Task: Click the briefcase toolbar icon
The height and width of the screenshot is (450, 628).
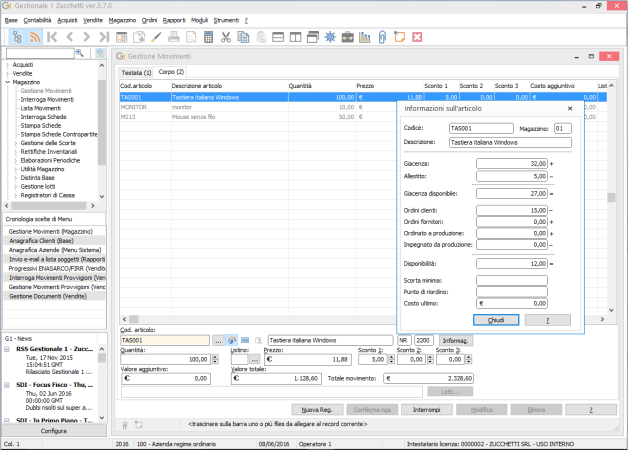Action: tap(347, 37)
